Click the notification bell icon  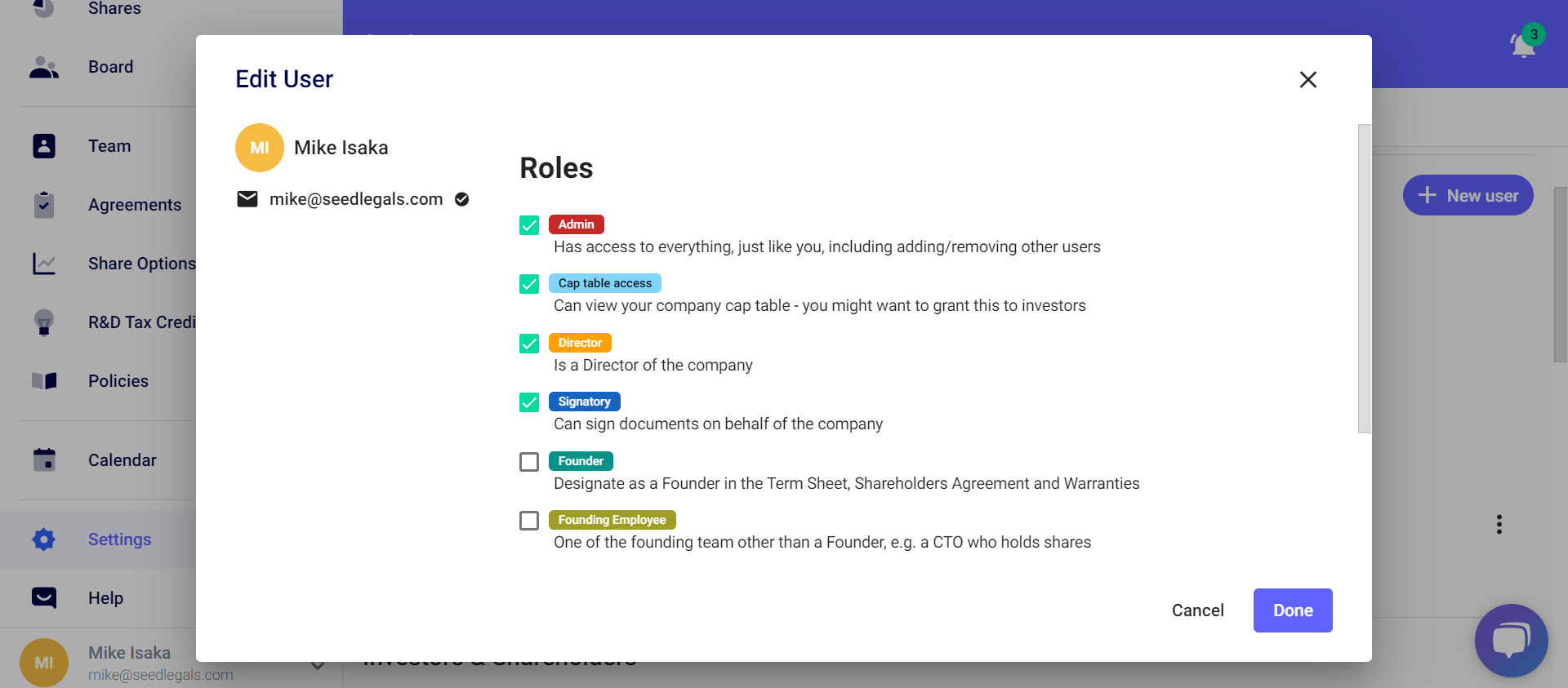click(x=1522, y=45)
